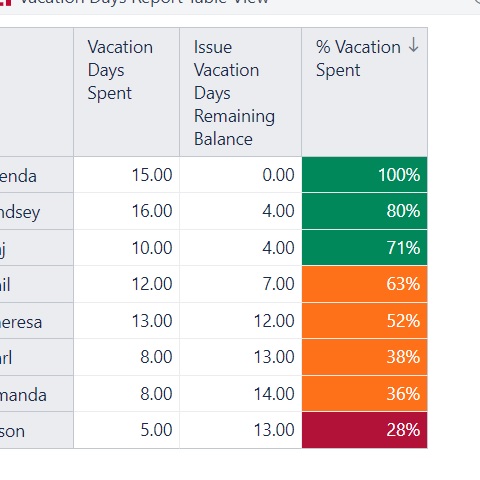Select the green 80% vacation spent cell
Viewport: 480px width, 480px height.
click(365, 211)
